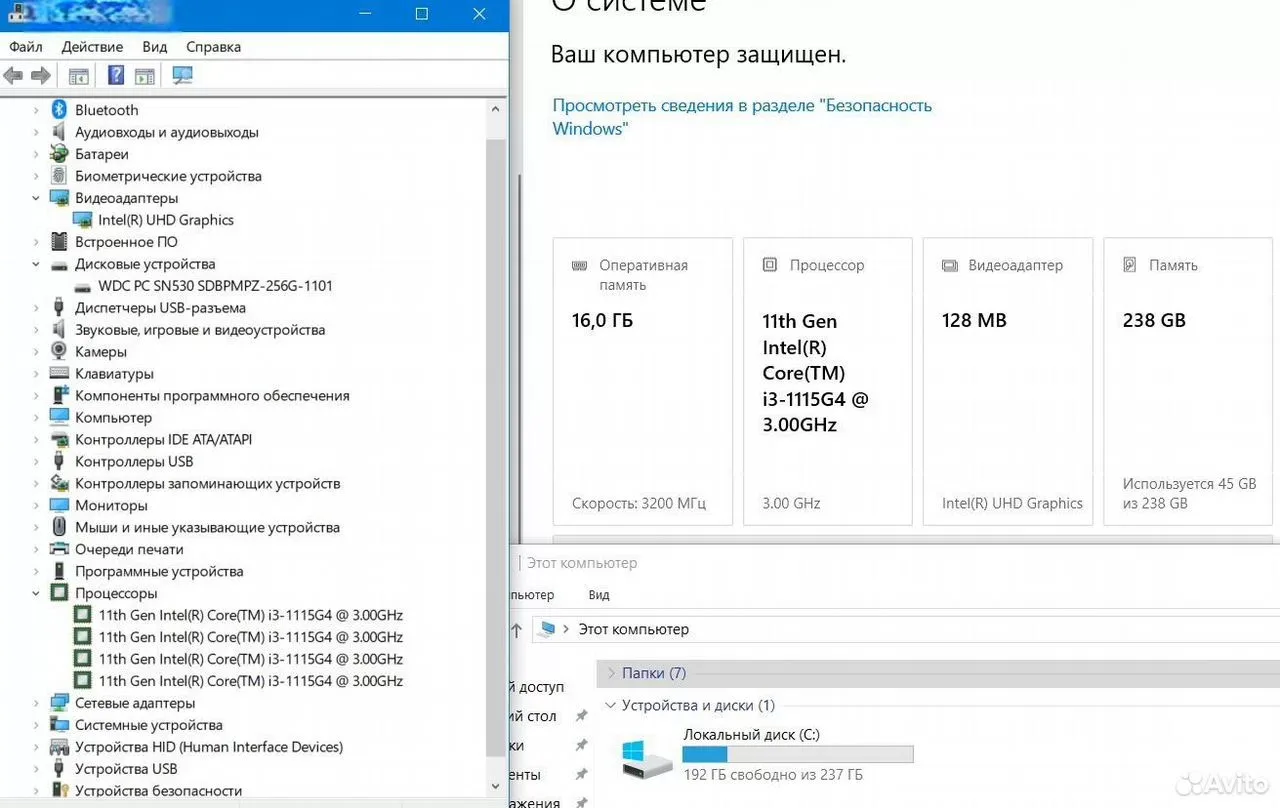This screenshot has height=808, width=1280.
Task: Click the mouse icon beside Мыши и иные указывающие устройства
Action: click(x=59, y=528)
